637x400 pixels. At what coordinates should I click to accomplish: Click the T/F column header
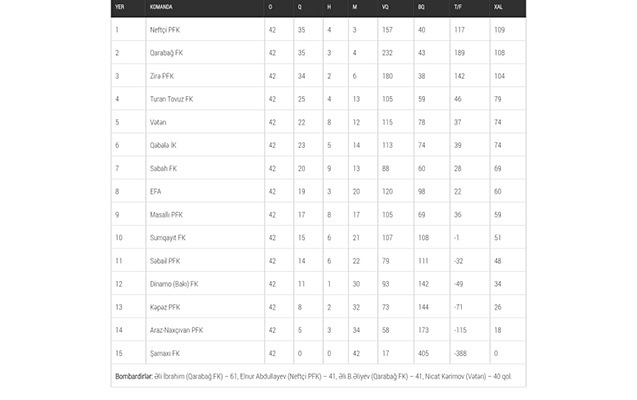point(458,7)
